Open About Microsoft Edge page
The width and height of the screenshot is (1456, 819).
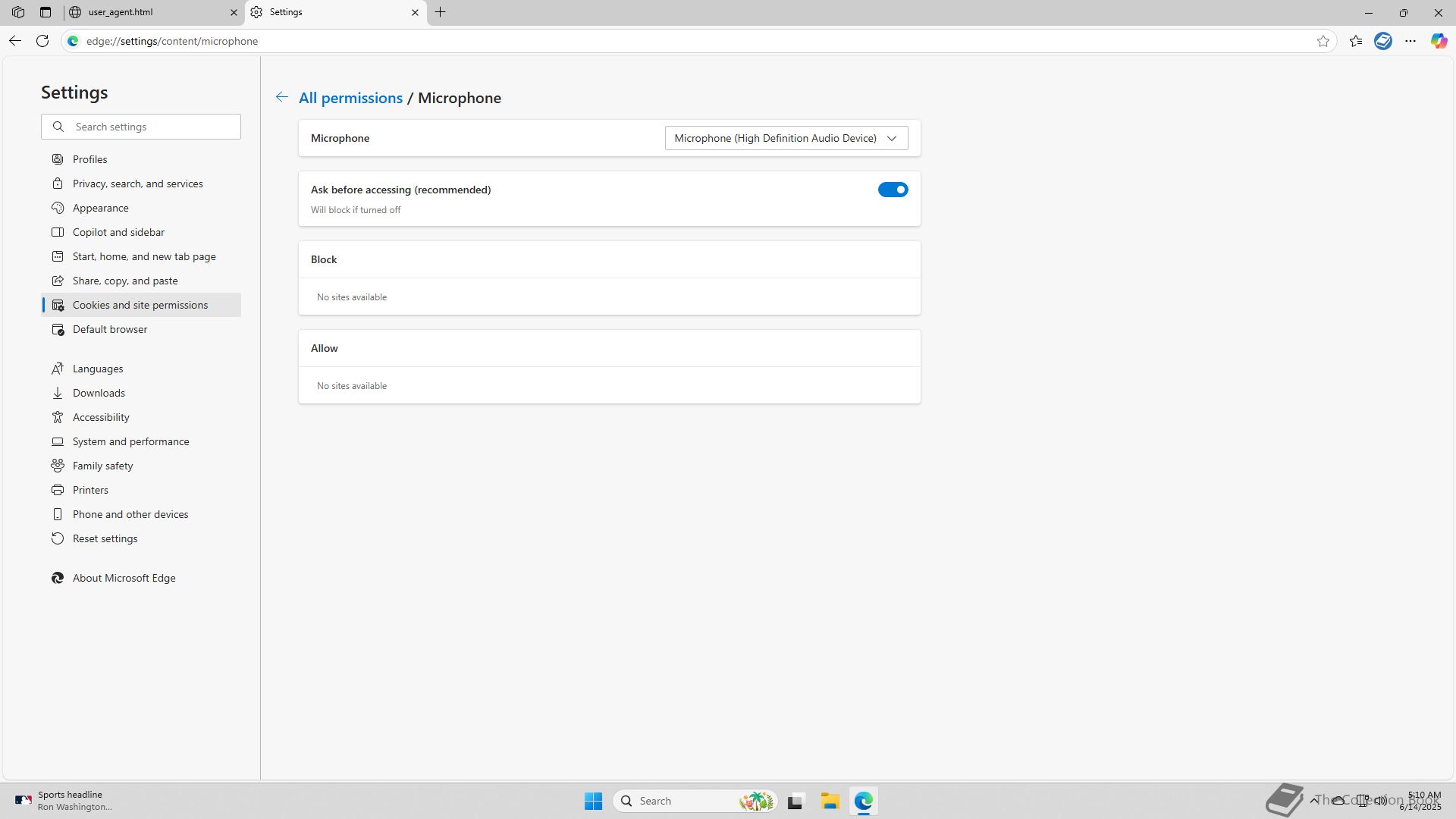pos(124,578)
